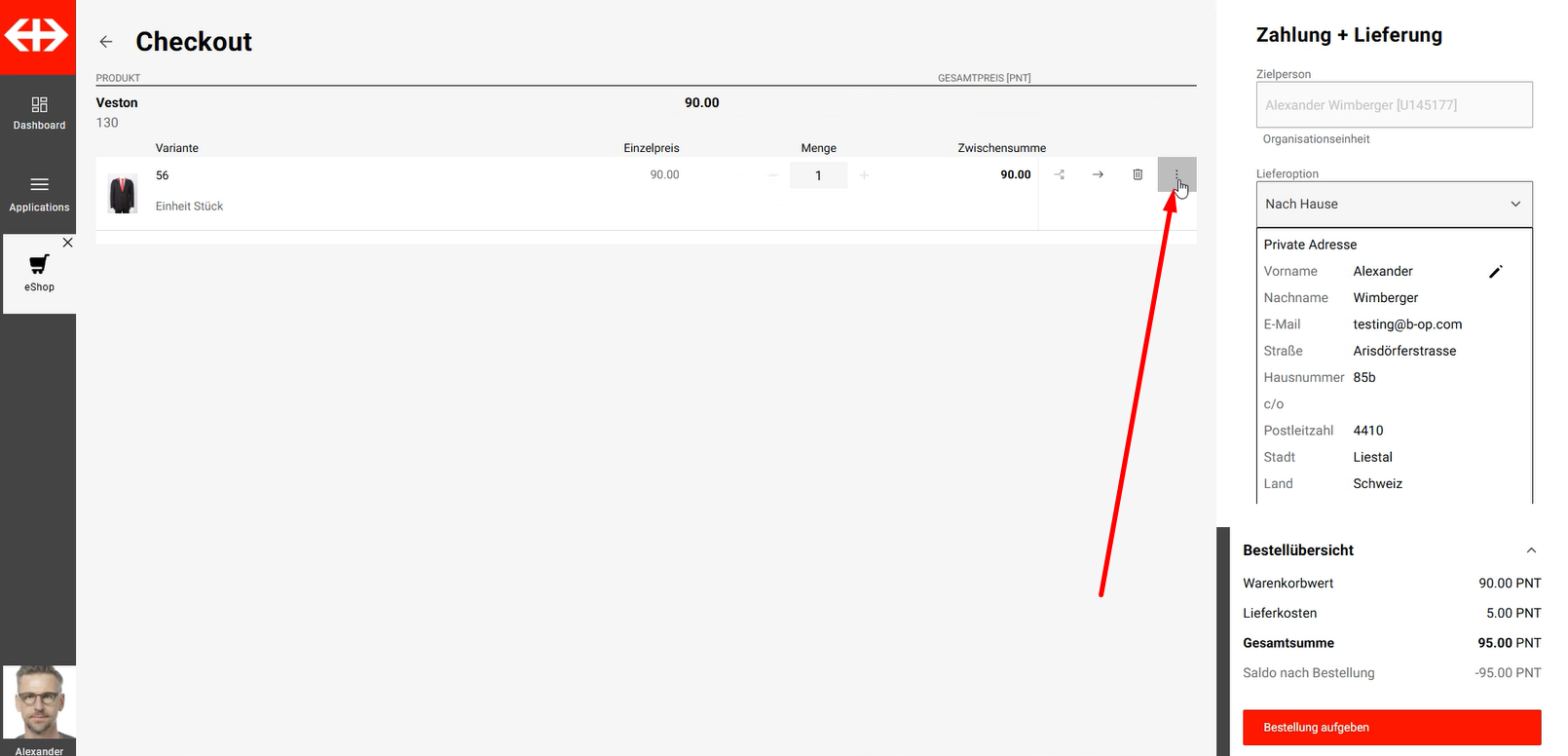
Task: Edit private address with pencil icon
Action: pyautogui.click(x=1495, y=272)
